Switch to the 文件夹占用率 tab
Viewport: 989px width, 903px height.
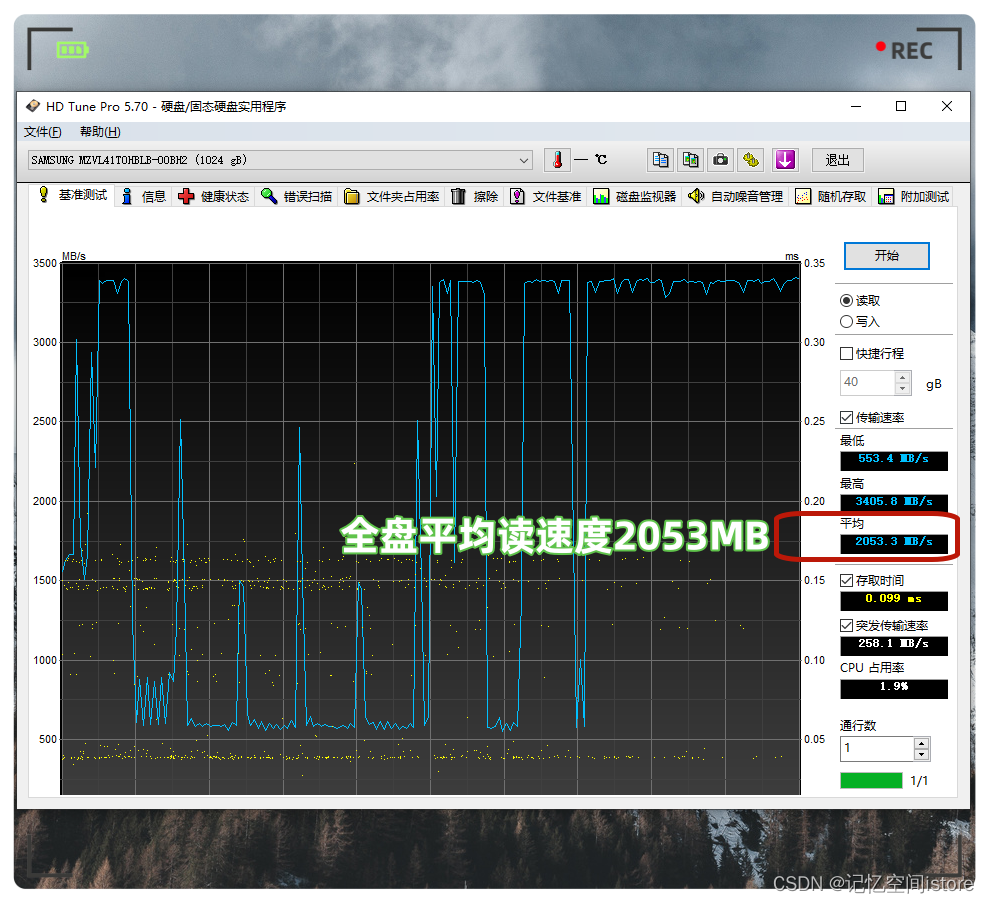tap(392, 197)
